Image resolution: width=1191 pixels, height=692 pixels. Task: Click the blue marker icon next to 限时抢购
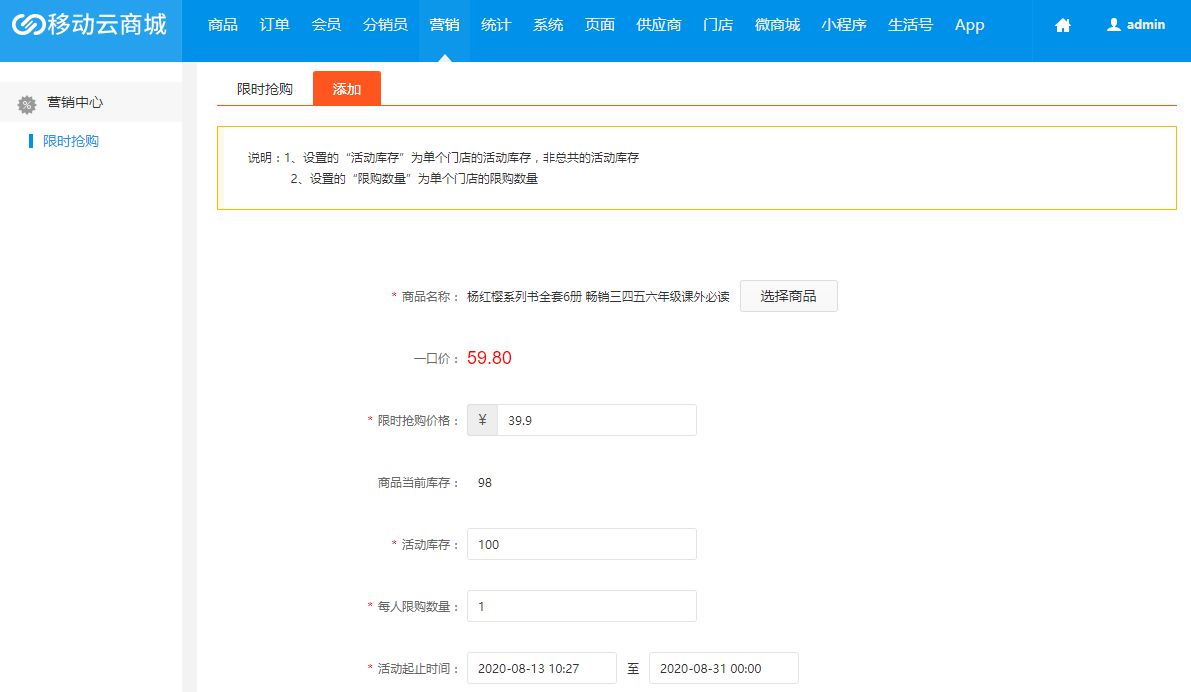(x=31, y=141)
